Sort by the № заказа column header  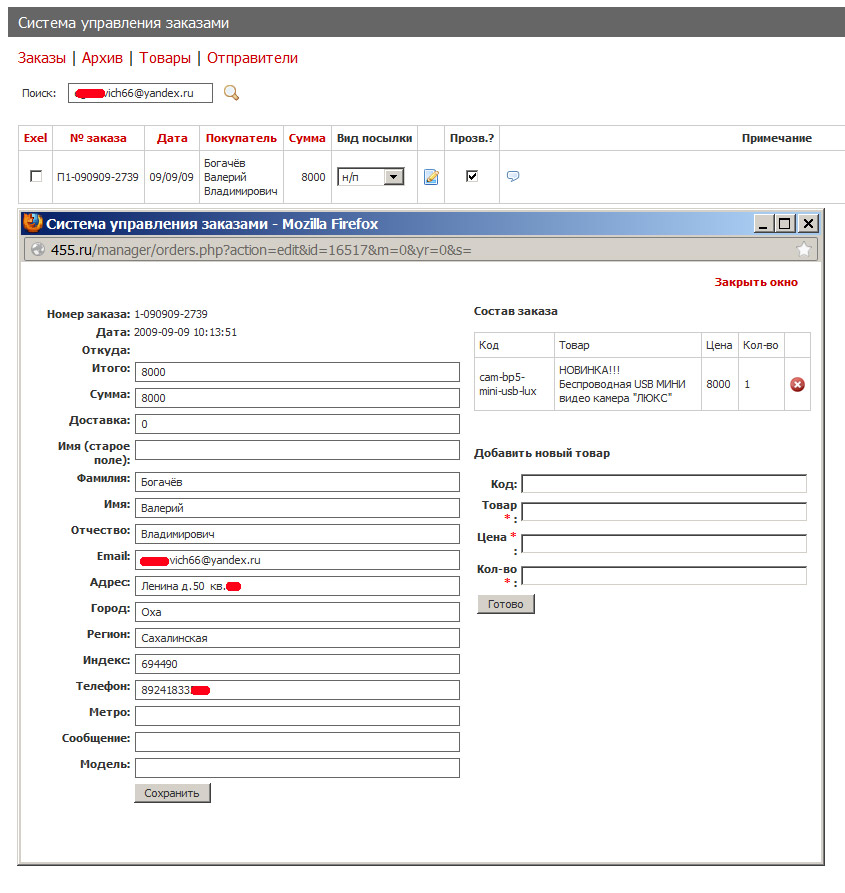[x=98, y=138]
